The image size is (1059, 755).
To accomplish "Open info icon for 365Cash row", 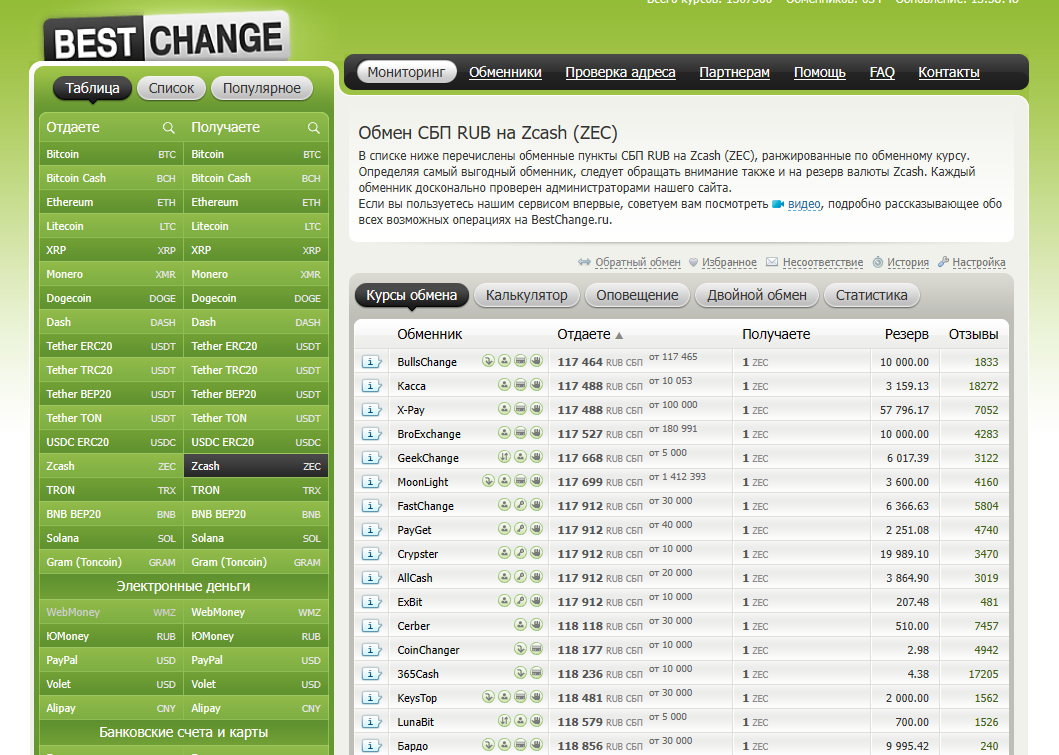I will pos(371,674).
